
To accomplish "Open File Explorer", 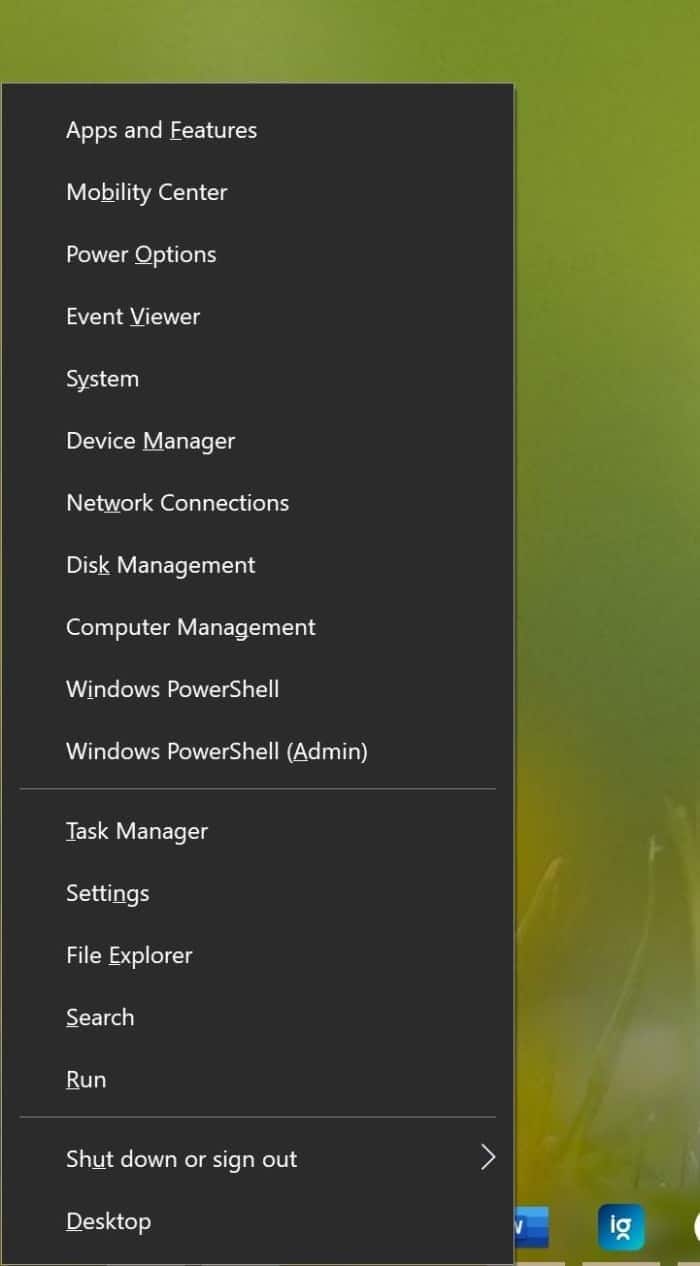I will [x=128, y=955].
